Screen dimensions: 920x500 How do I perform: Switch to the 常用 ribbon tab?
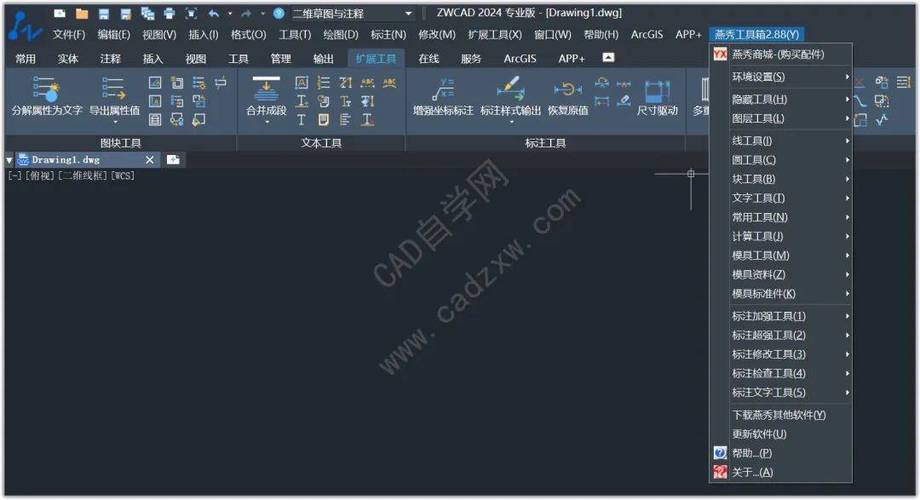pyautogui.click(x=25, y=59)
